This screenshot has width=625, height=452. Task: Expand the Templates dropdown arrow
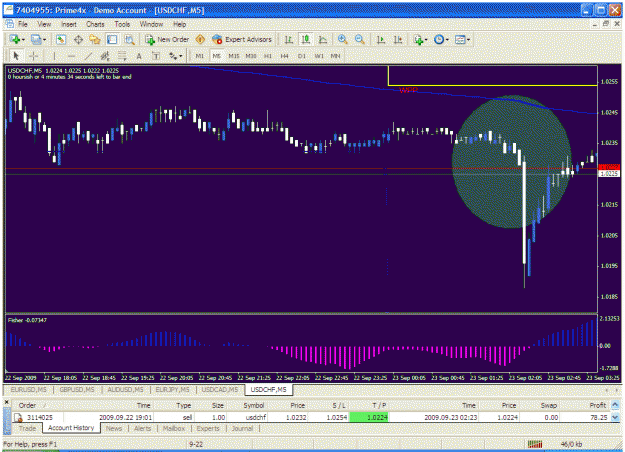[x=468, y=39]
